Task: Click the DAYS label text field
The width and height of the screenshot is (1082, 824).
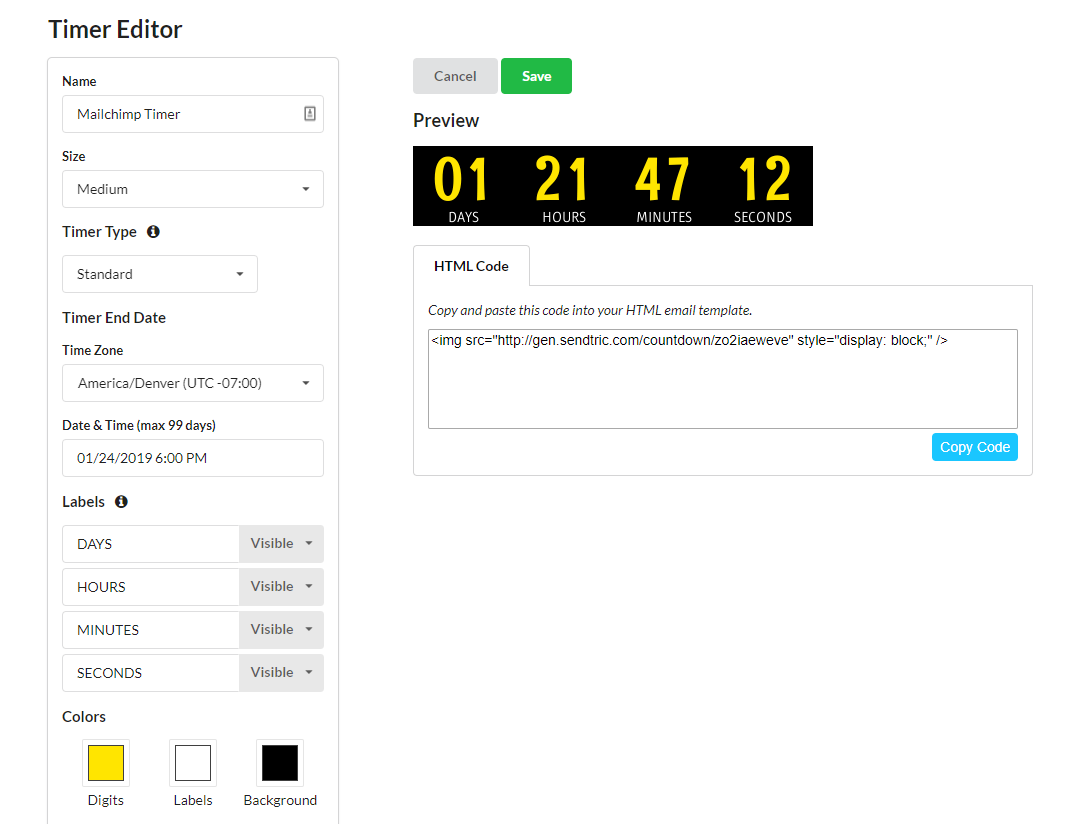Action: pyautogui.click(x=151, y=544)
